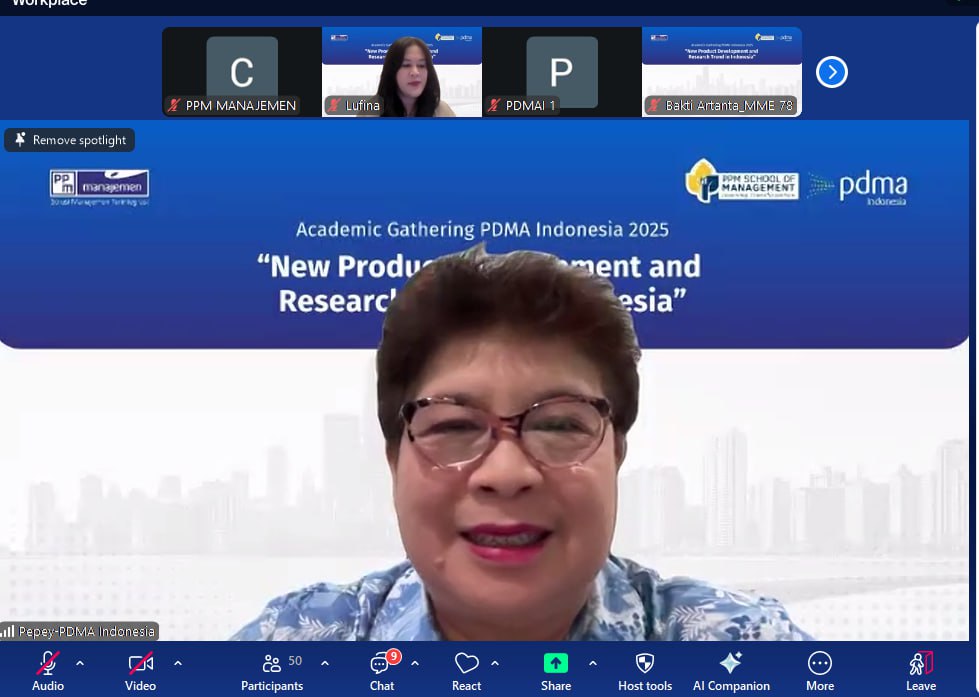Expand share options caret
Image resolution: width=979 pixels, height=697 pixels.
coord(593,663)
